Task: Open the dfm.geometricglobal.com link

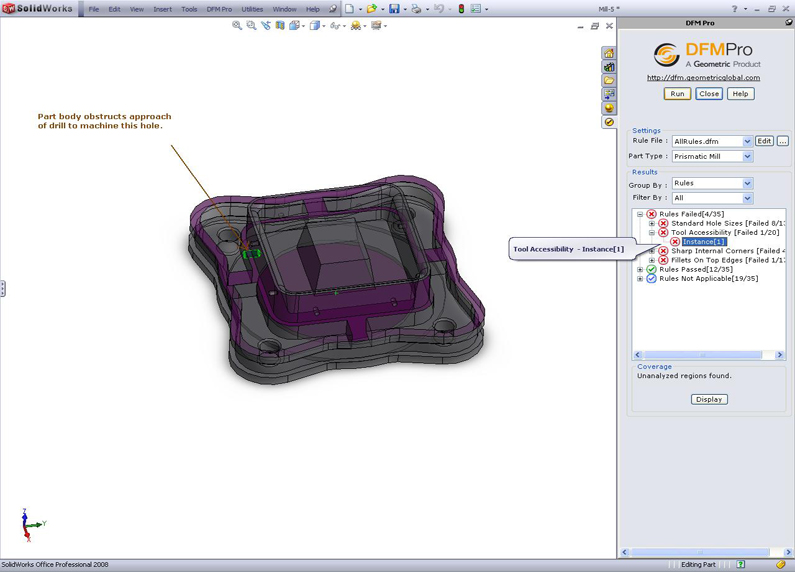Action: click(x=703, y=78)
